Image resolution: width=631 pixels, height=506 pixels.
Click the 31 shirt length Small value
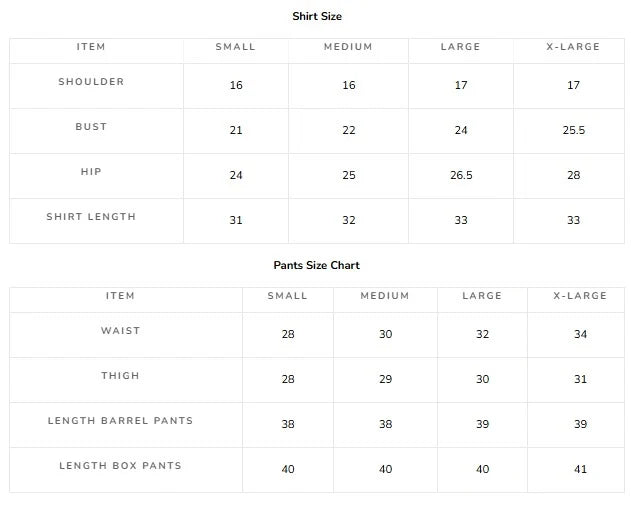236,221
